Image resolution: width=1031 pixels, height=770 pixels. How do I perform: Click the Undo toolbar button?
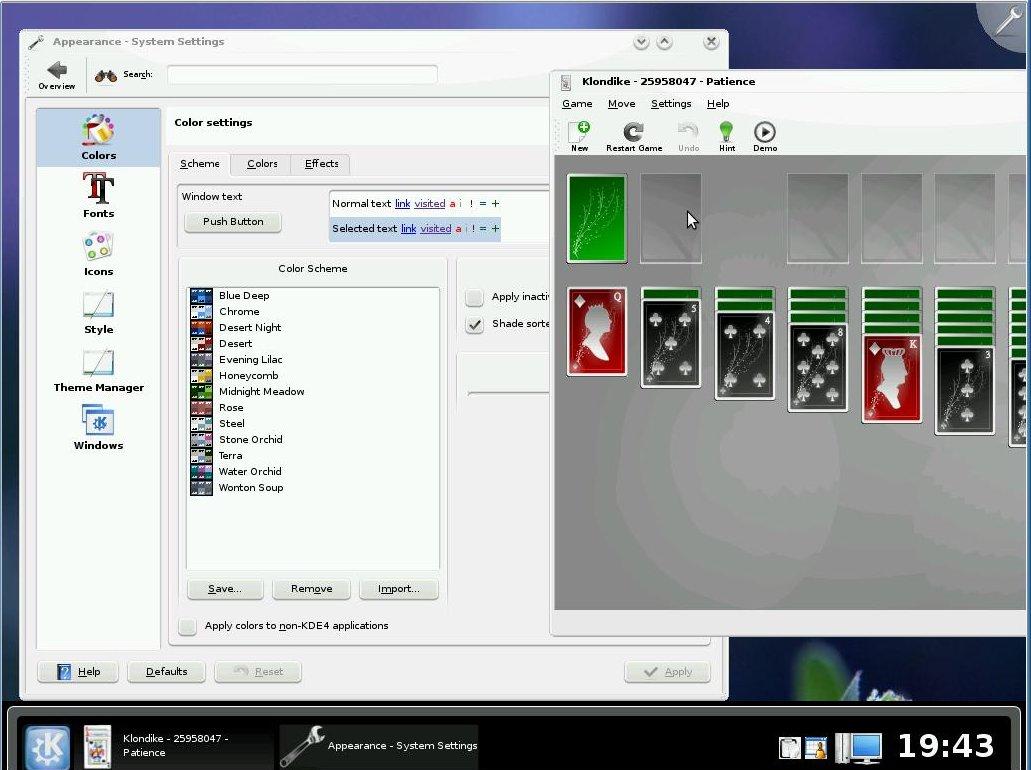pyautogui.click(x=688, y=136)
